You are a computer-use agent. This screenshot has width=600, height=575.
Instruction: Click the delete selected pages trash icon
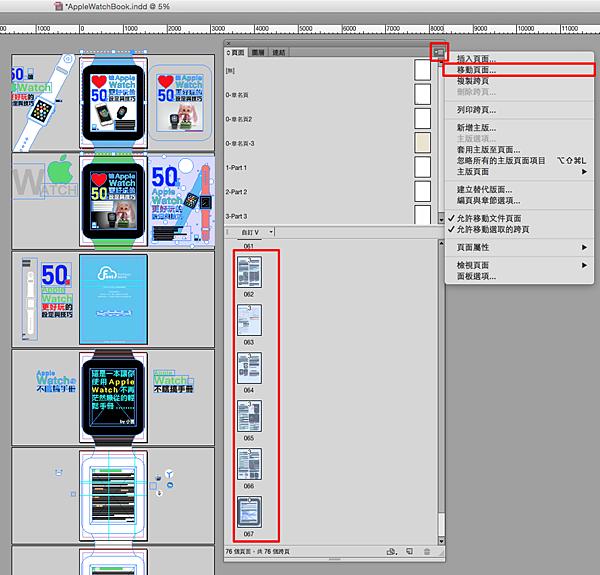click(427, 551)
